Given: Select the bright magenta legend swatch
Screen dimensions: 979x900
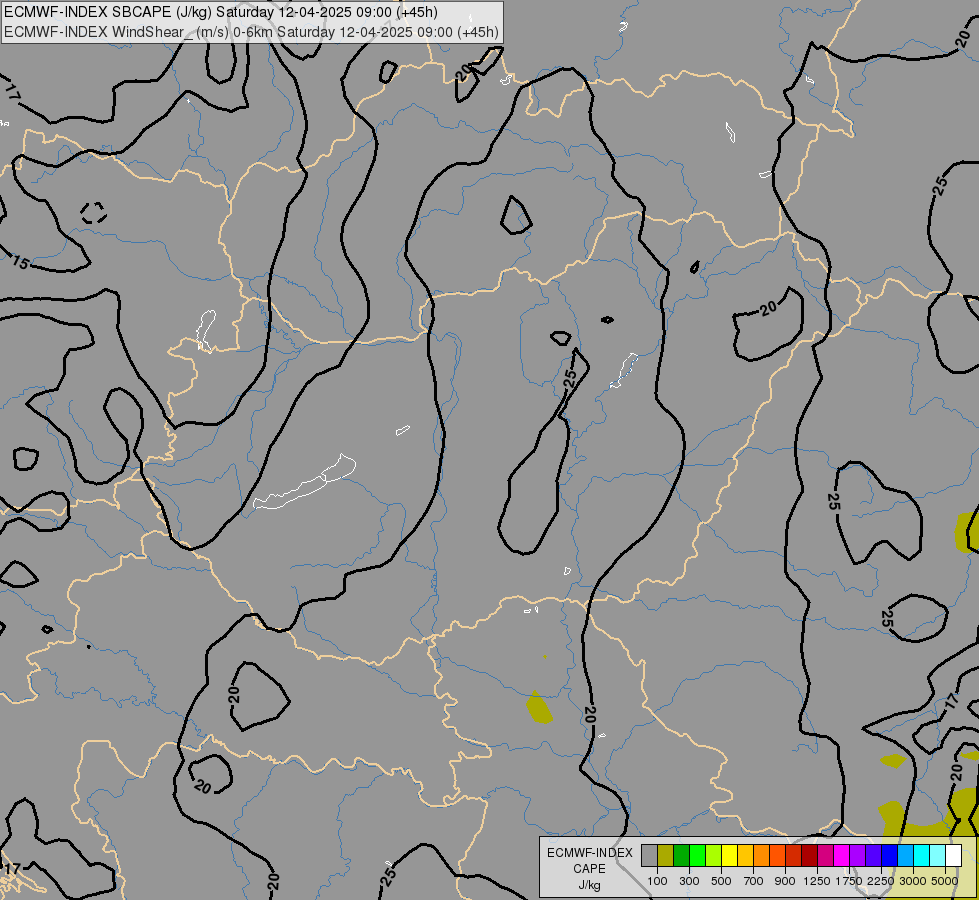Looking at the screenshot, I should tap(842, 855).
